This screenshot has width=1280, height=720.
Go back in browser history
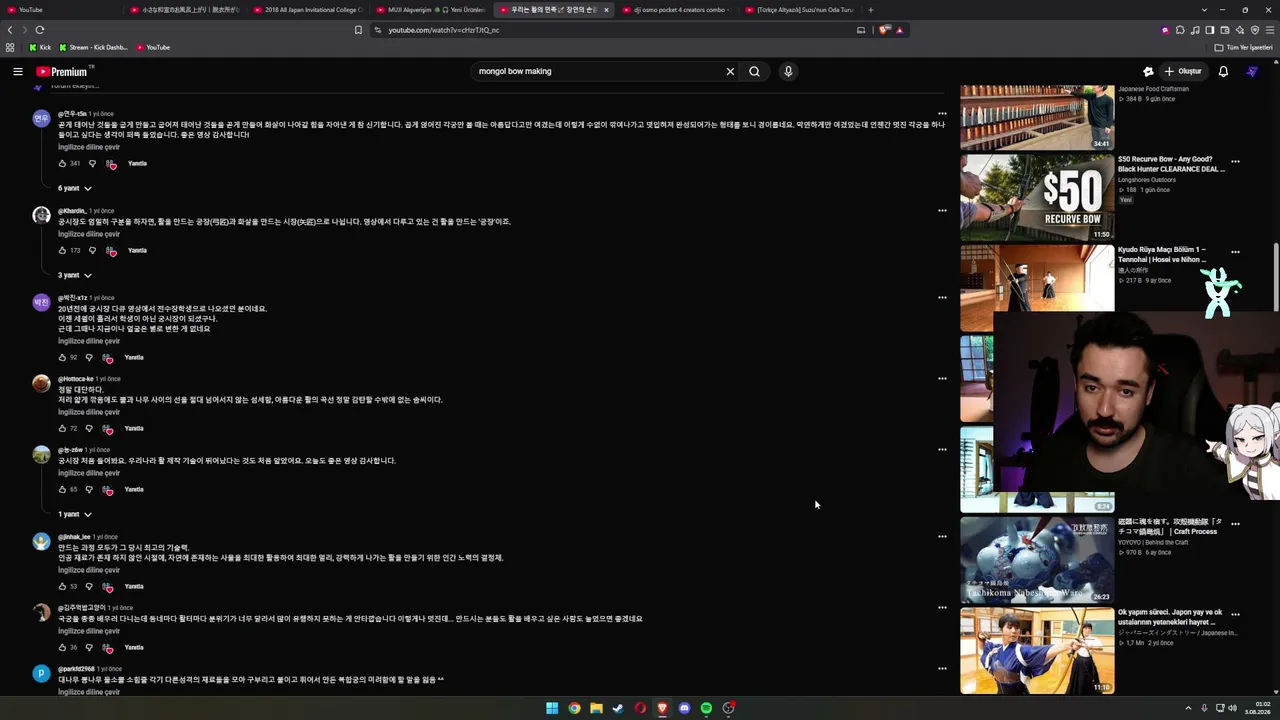coord(10,30)
